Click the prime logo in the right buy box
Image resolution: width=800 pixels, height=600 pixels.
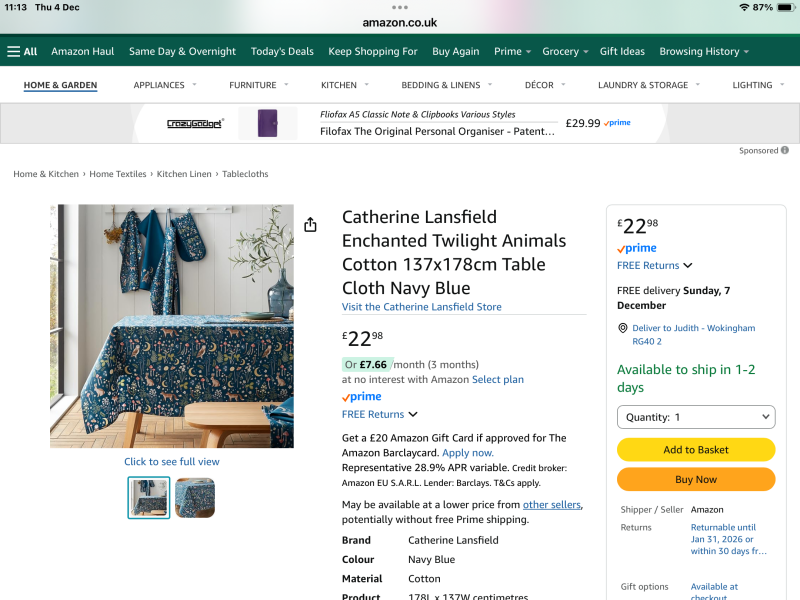[x=637, y=248]
